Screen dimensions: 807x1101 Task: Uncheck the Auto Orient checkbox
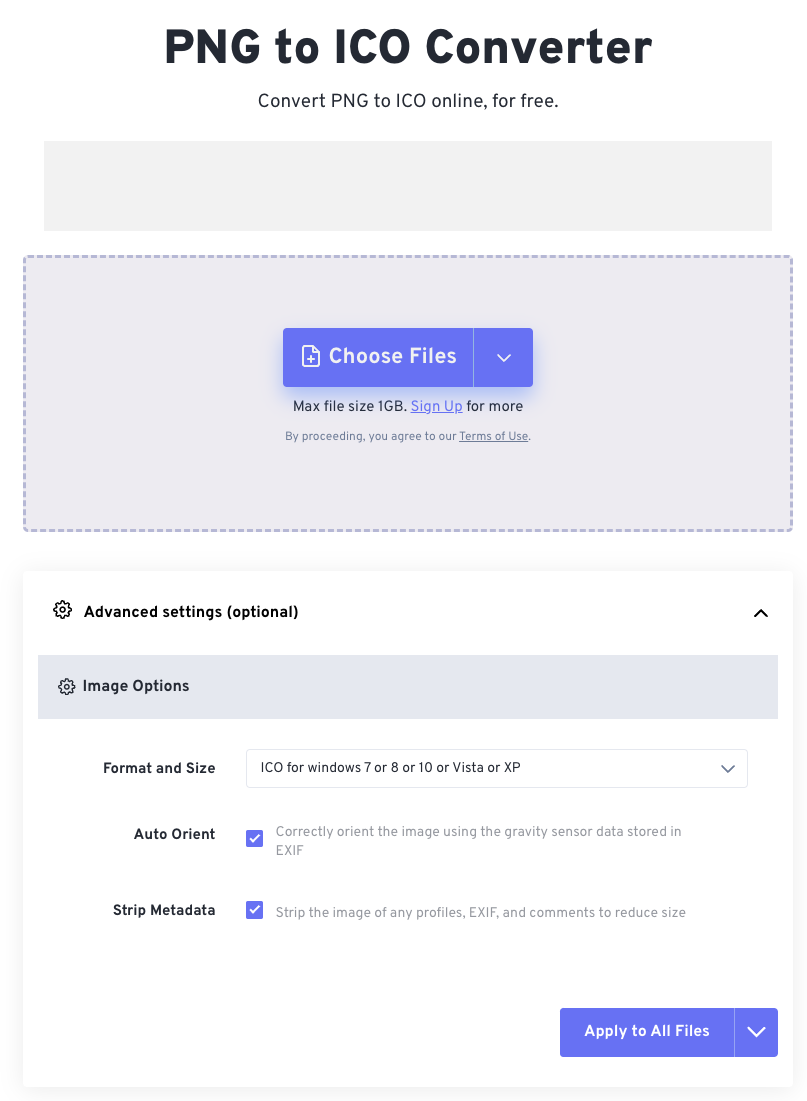[255, 838]
